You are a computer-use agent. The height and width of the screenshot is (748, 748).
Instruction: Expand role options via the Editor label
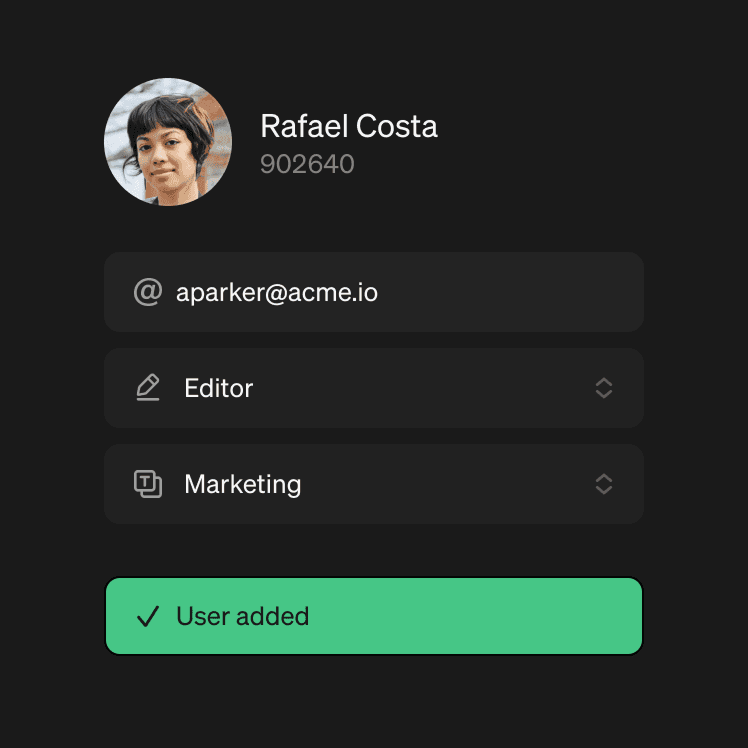[x=219, y=388]
